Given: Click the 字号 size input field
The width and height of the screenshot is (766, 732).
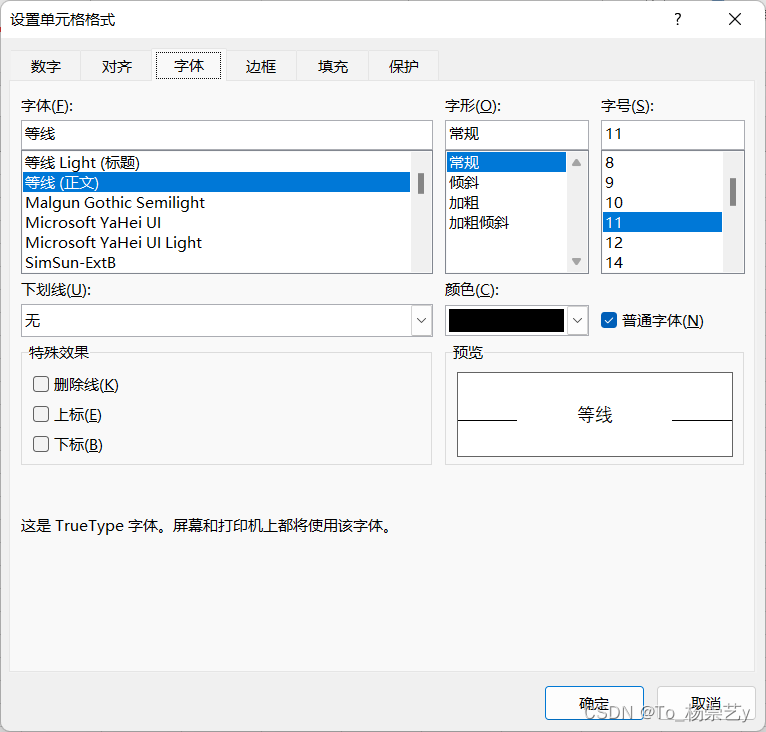Looking at the screenshot, I should click(x=673, y=134).
